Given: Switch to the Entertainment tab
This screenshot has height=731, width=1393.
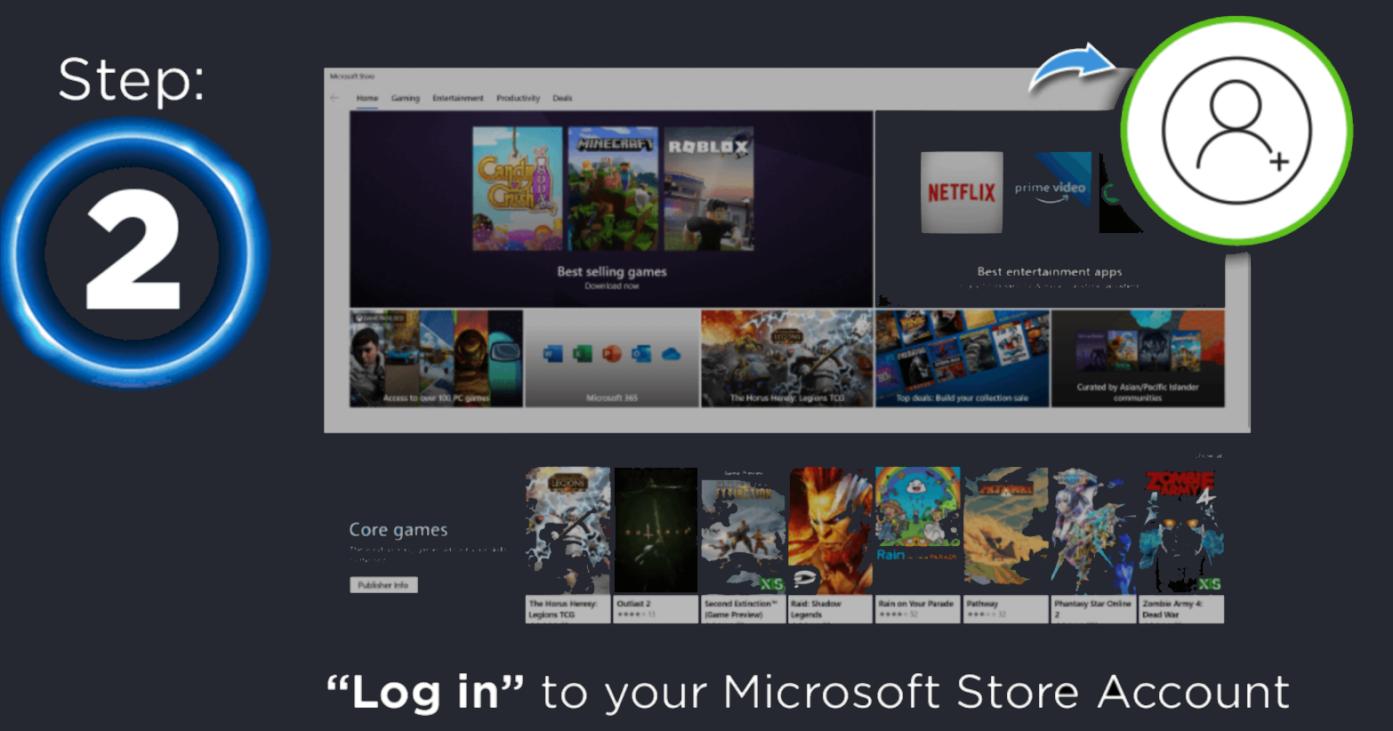Looking at the screenshot, I should click(457, 98).
